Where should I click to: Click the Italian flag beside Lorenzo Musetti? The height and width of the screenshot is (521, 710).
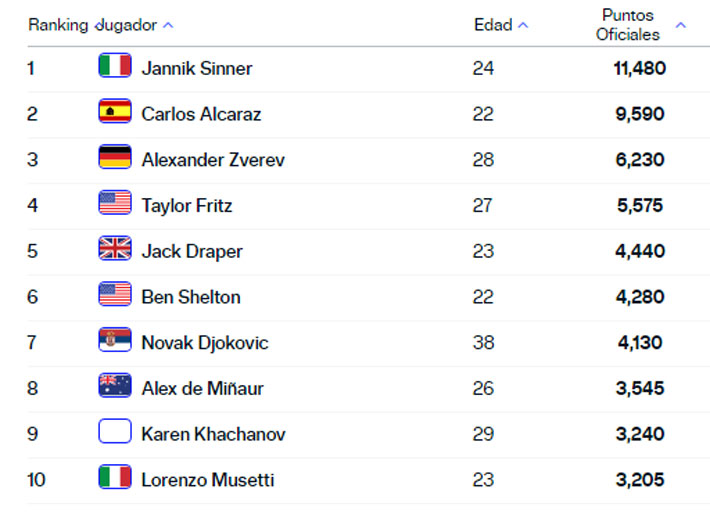pos(115,479)
